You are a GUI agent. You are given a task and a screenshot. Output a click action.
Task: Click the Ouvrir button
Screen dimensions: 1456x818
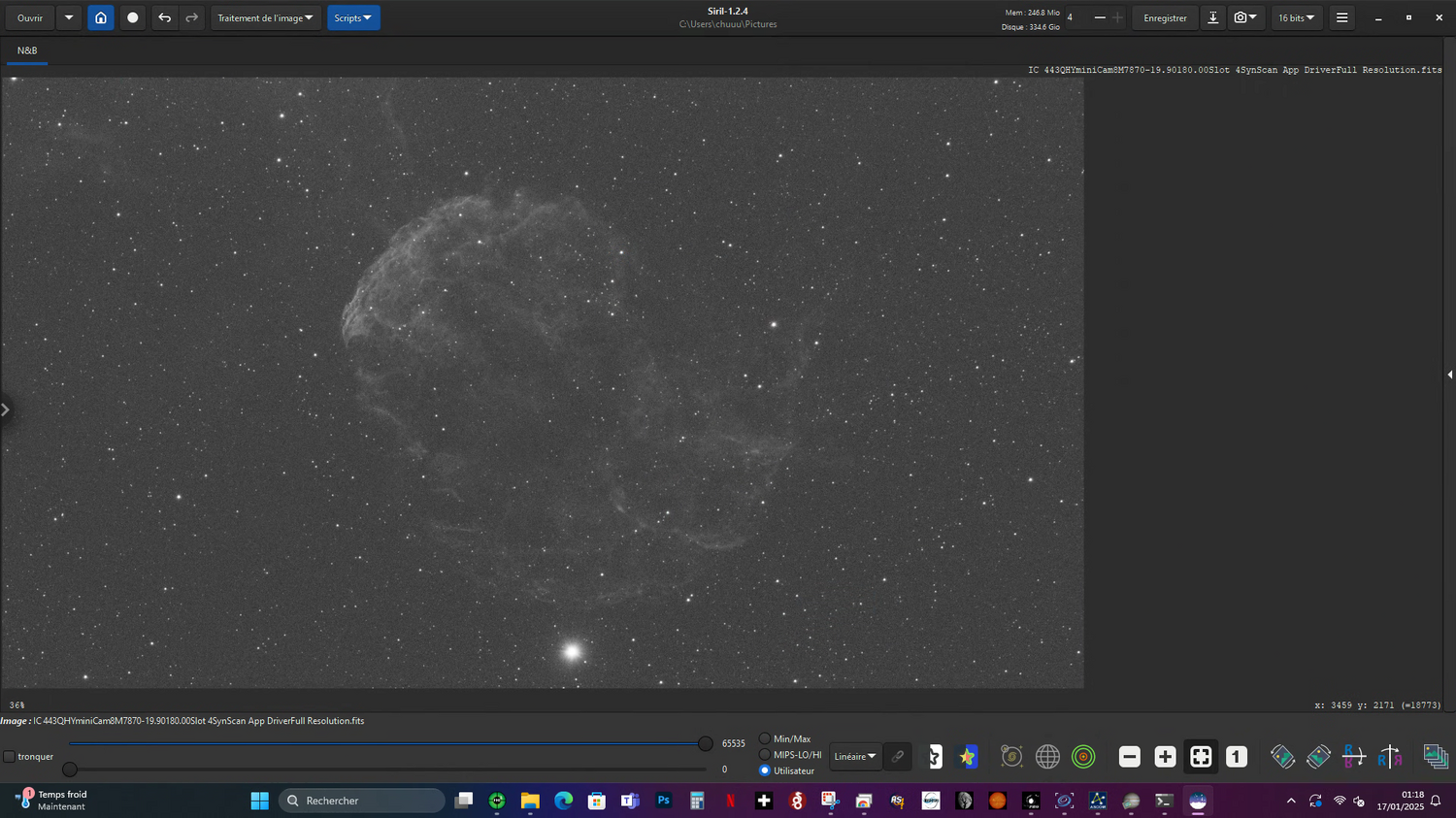30,17
